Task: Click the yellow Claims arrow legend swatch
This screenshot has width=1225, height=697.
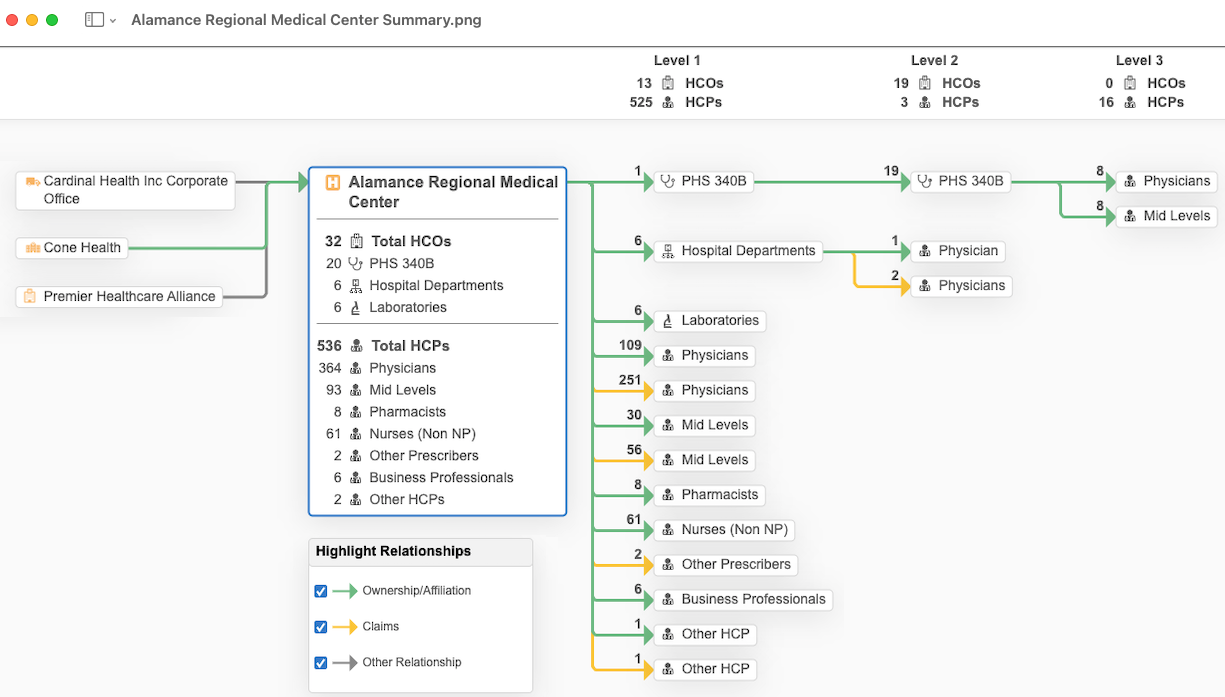Action: click(x=344, y=627)
